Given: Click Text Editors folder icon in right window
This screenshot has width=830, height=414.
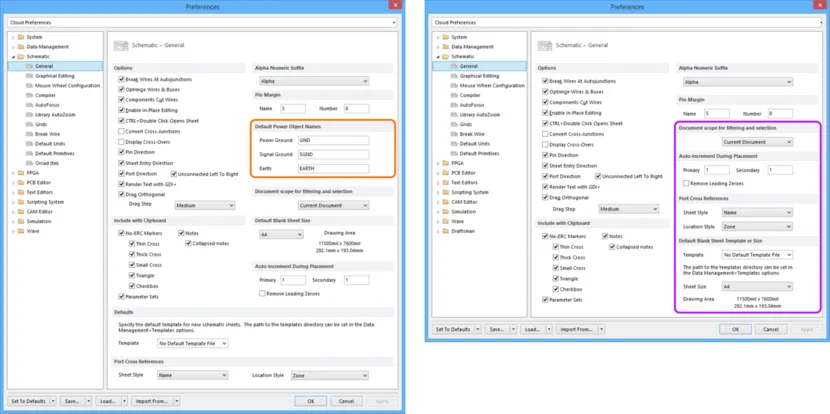Looking at the screenshot, I should coord(446,182).
